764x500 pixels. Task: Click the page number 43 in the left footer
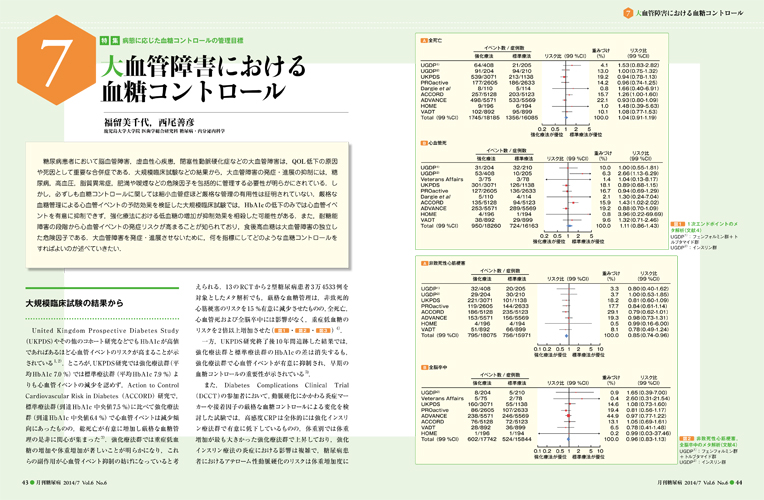point(25,482)
